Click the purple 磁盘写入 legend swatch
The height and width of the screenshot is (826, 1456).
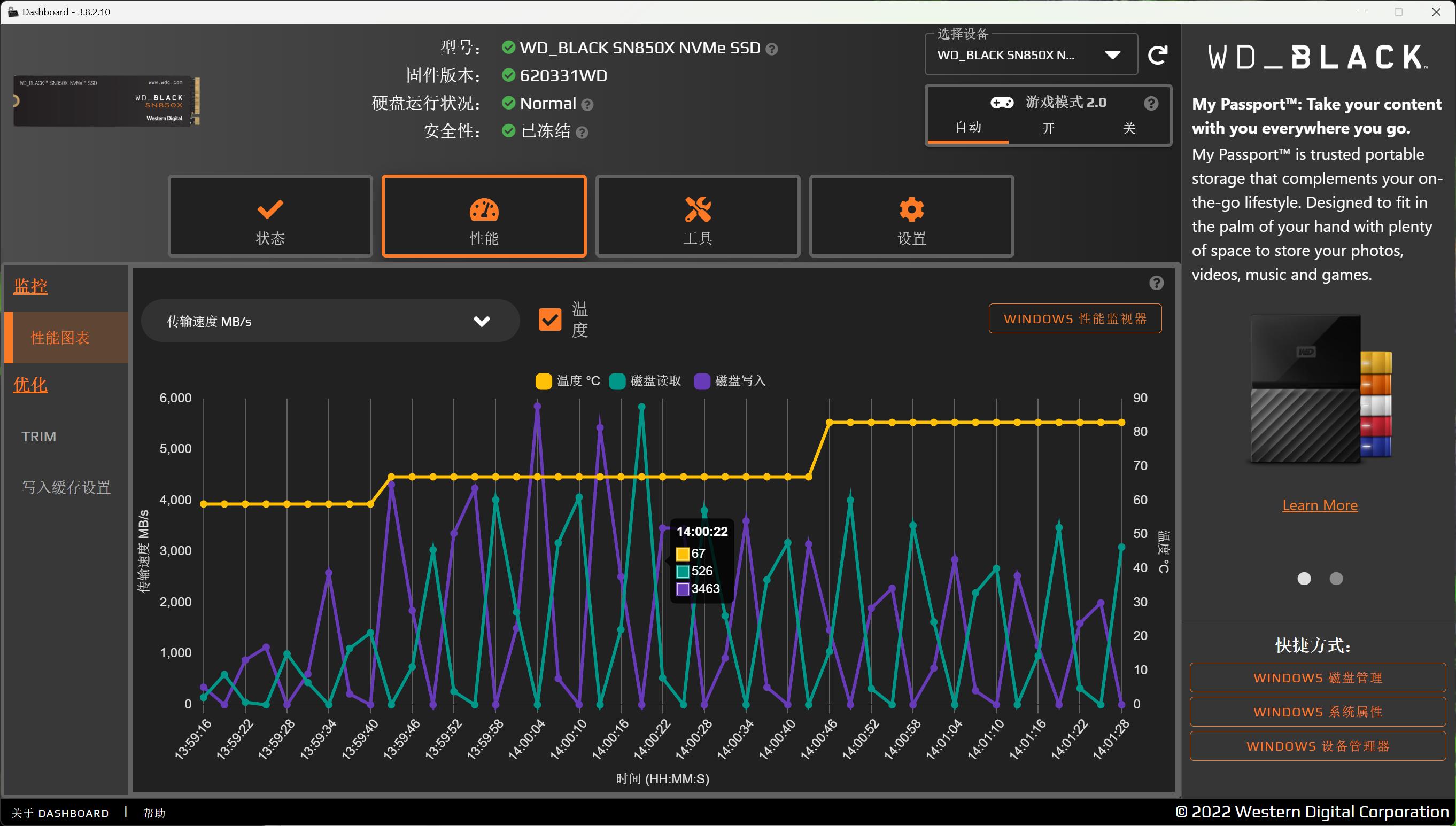703,380
